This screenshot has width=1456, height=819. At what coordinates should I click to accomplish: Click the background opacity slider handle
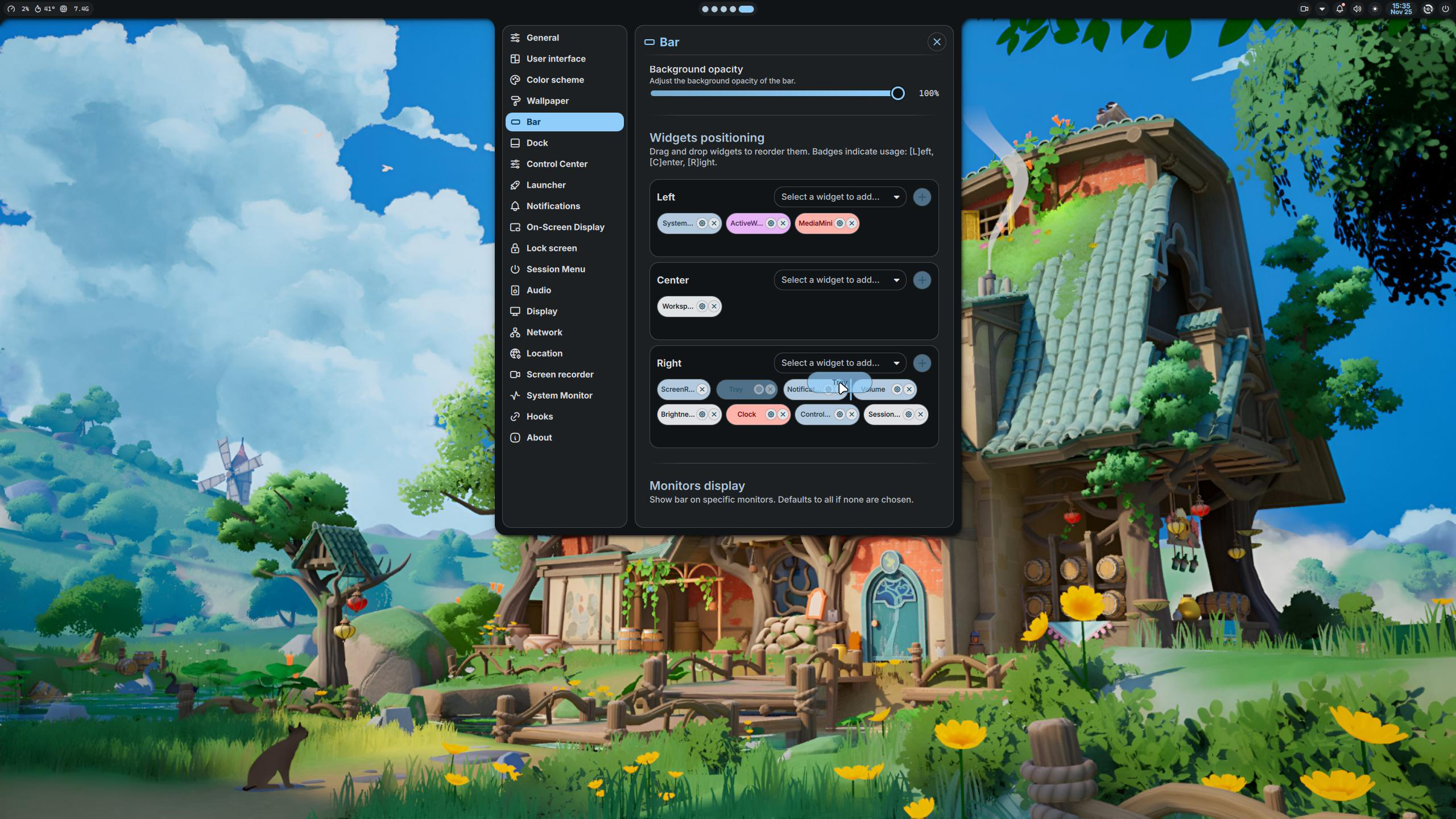tap(897, 93)
